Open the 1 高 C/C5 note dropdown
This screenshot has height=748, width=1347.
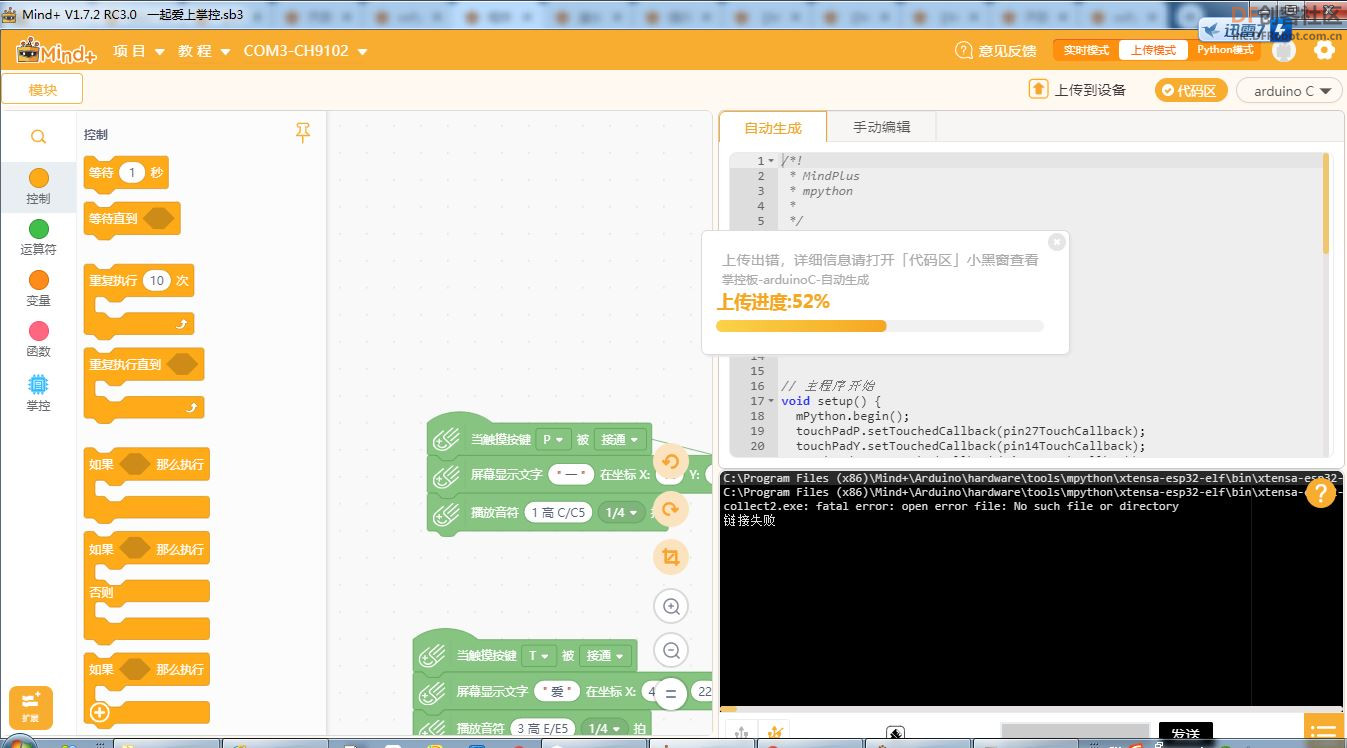click(x=558, y=512)
